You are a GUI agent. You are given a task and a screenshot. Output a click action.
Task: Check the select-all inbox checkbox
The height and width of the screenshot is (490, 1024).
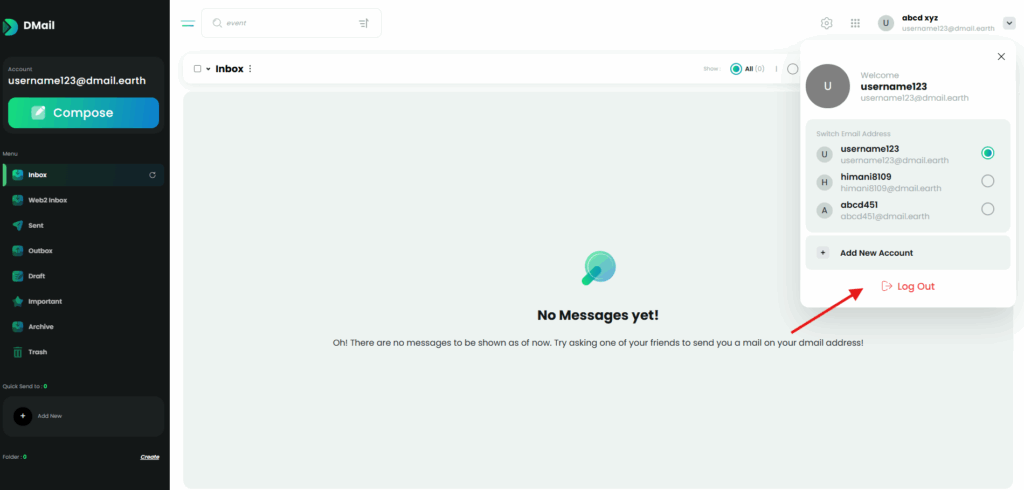197,69
